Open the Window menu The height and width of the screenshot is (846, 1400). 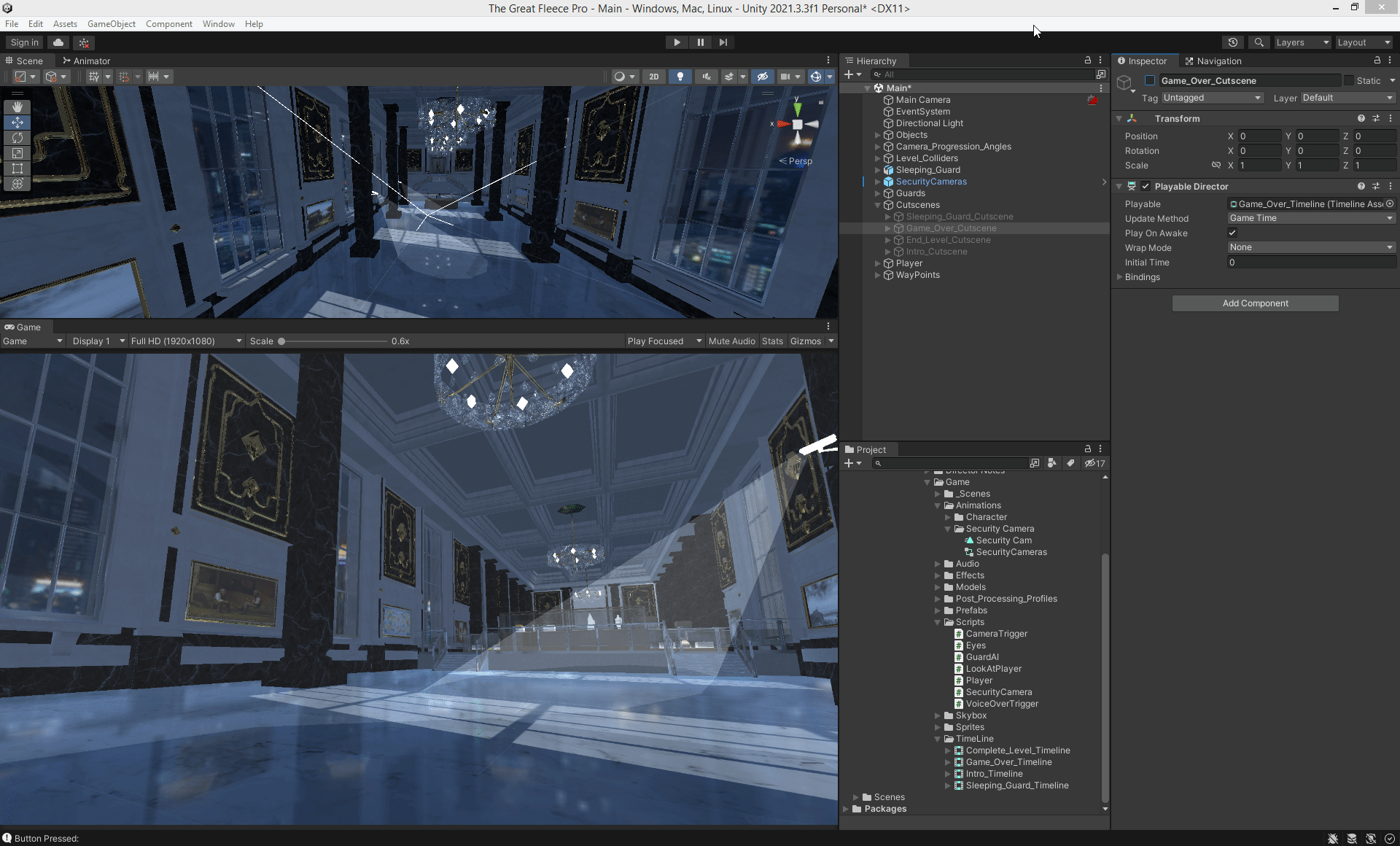[x=218, y=23]
